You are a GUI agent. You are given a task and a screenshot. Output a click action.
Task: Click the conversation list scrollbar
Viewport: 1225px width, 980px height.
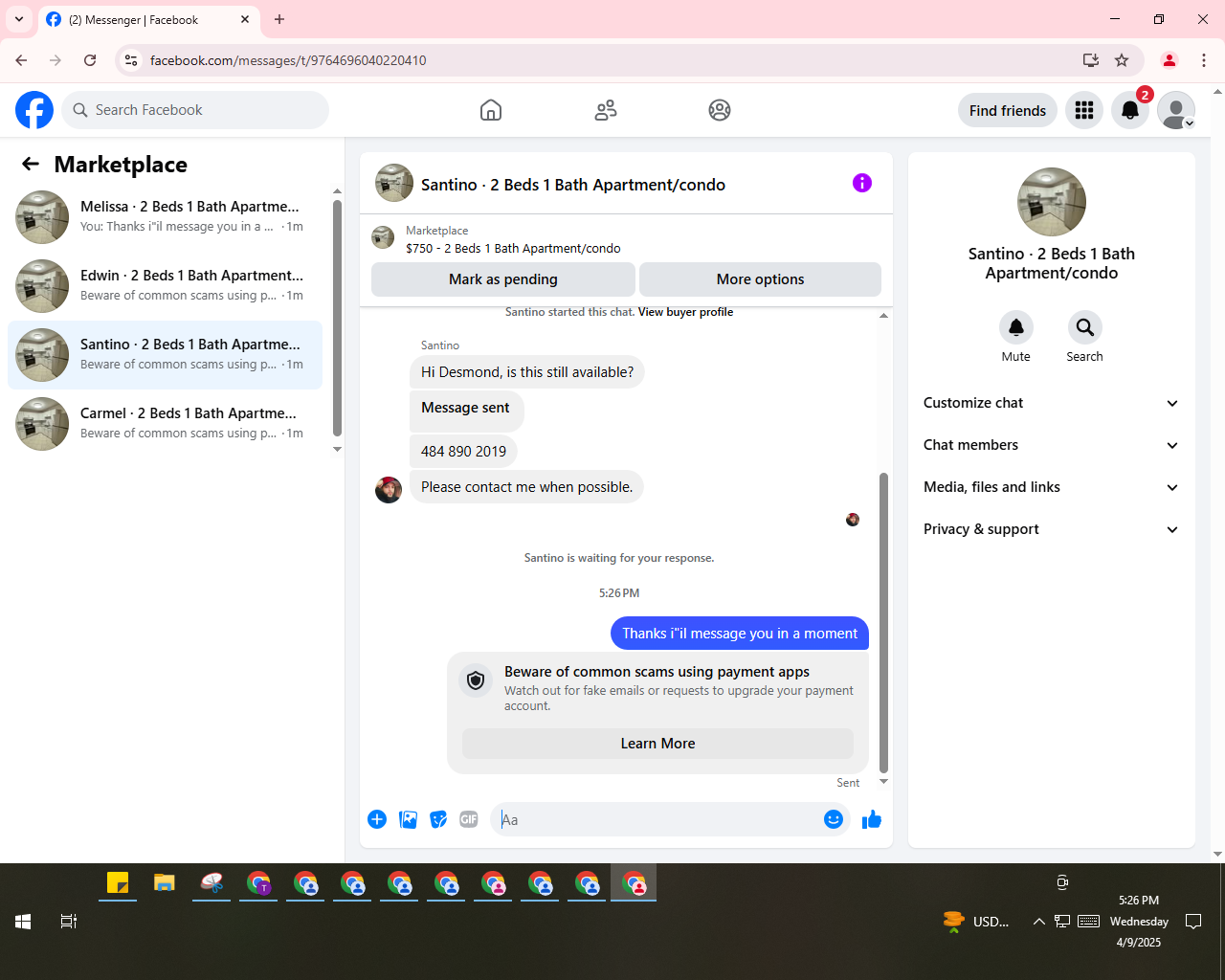[337, 318]
